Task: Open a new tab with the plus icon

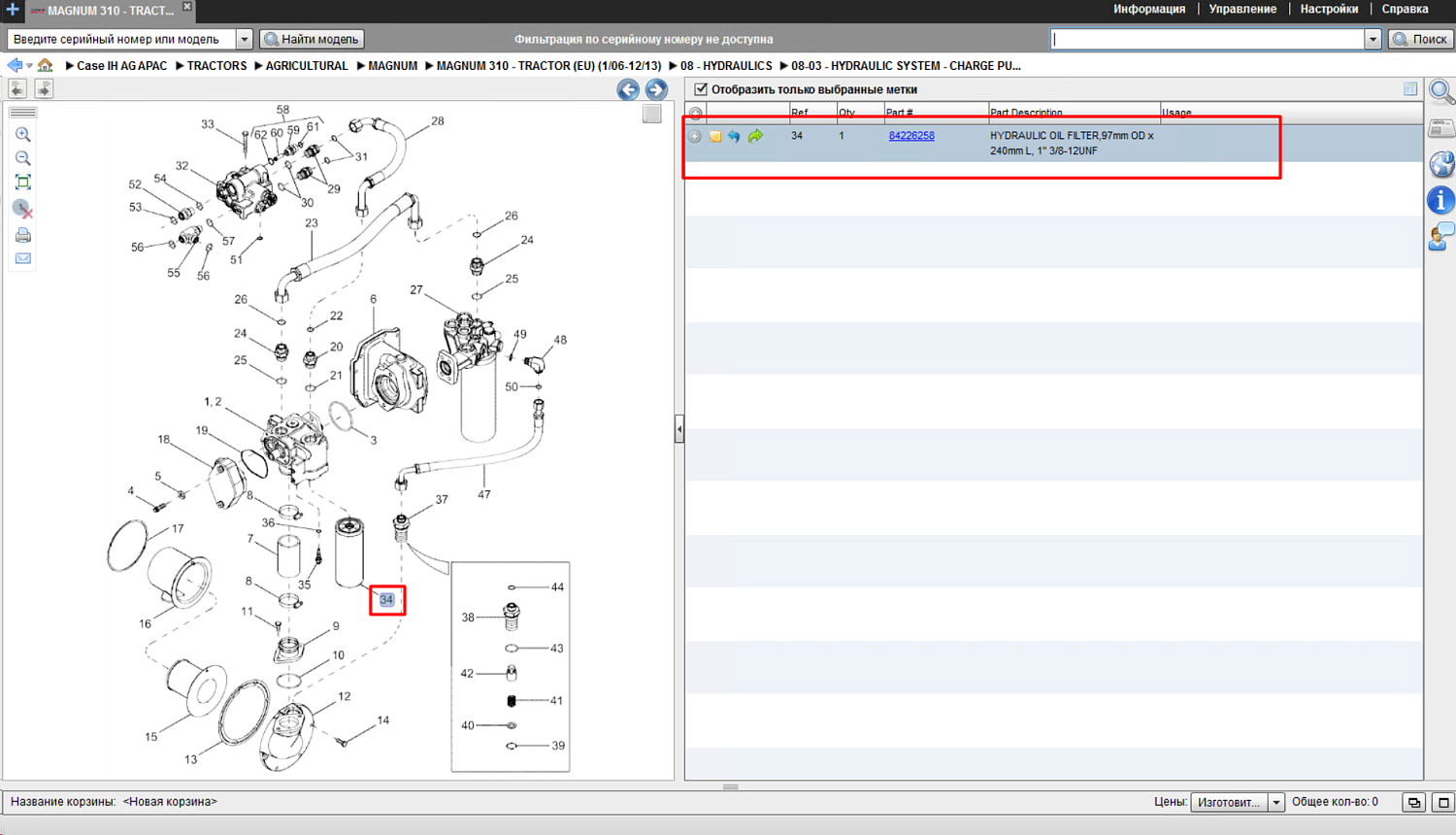Action: point(13,10)
